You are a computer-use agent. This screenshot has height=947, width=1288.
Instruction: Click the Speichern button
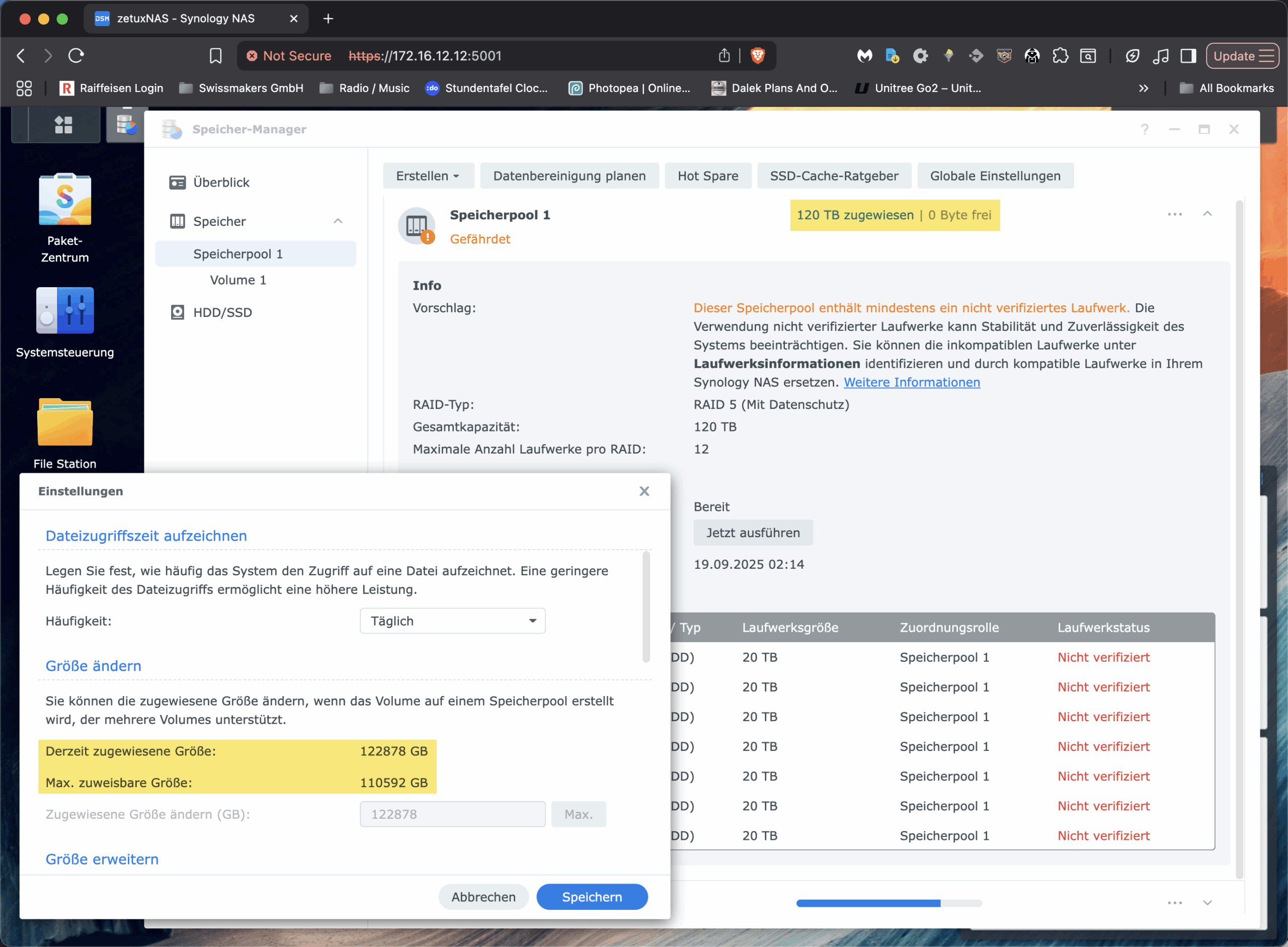click(x=591, y=897)
